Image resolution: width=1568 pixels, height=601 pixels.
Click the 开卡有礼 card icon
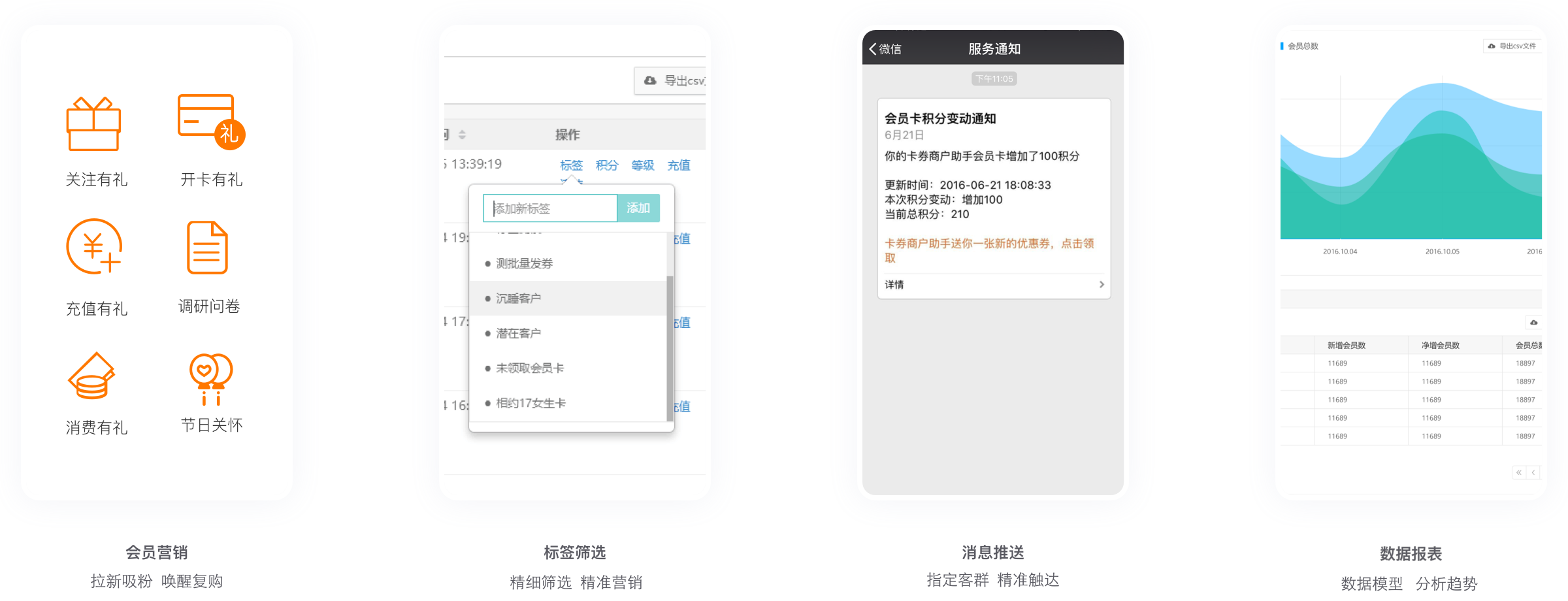click(x=210, y=121)
